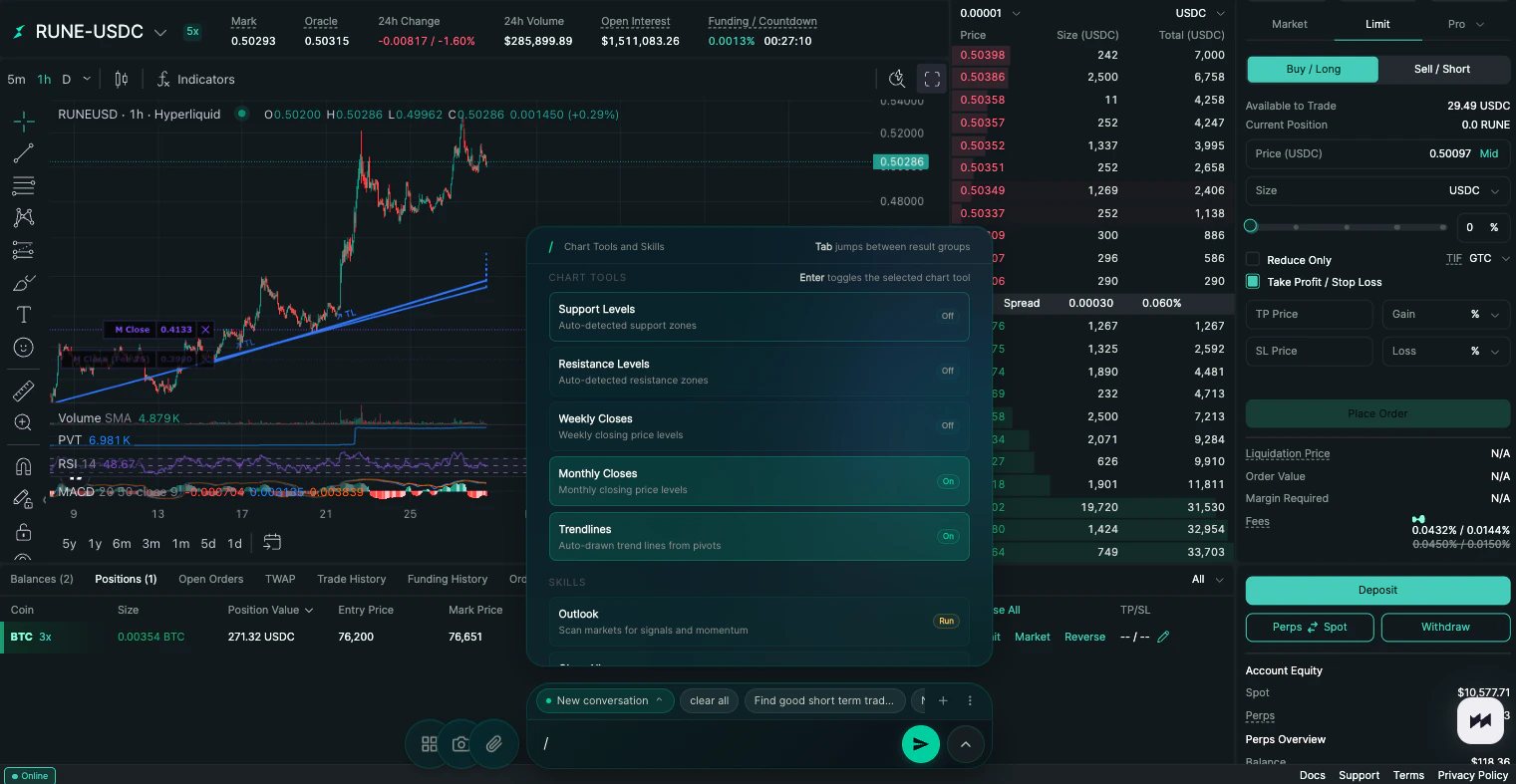Screen dimensions: 1516x784
Task: Collapse the chat panel with chevron button
Action: (x=965, y=744)
